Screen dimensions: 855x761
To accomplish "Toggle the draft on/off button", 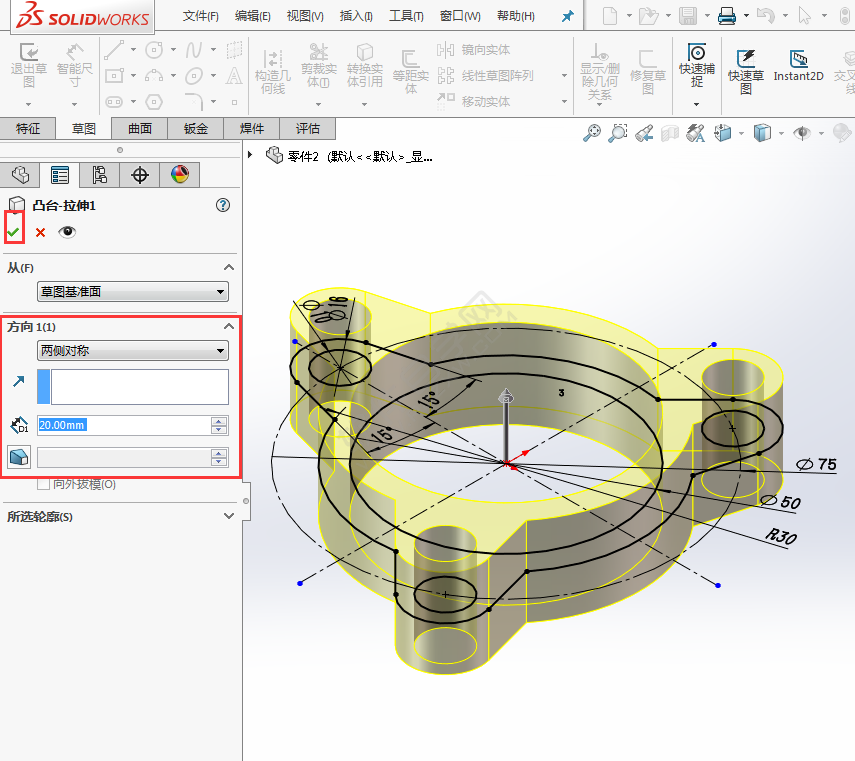I will (19, 457).
